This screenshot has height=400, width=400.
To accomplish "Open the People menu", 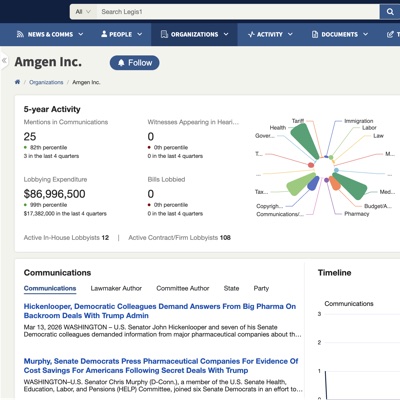I will pos(121,34).
